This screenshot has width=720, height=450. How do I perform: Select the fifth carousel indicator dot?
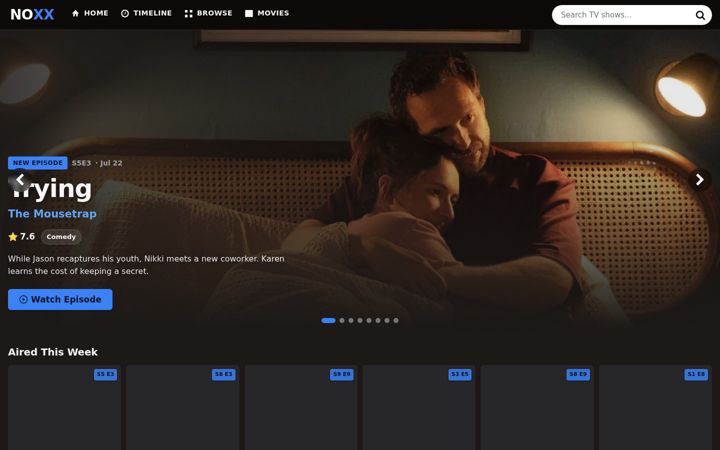click(x=369, y=321)
